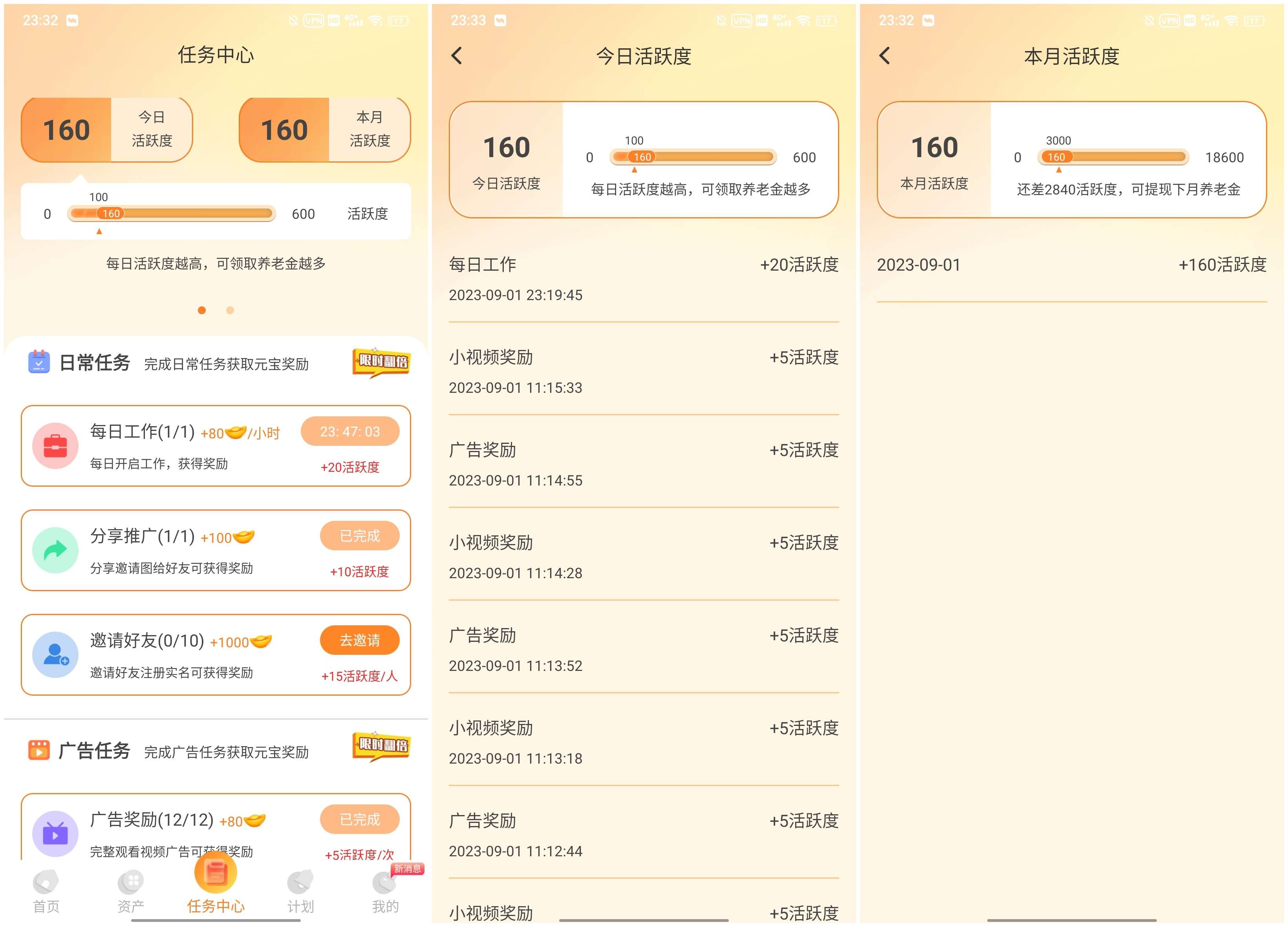Screen dimensions: 1288x927
Task: Tap the purple TV ad reward icon
Action: pos(55,833)
